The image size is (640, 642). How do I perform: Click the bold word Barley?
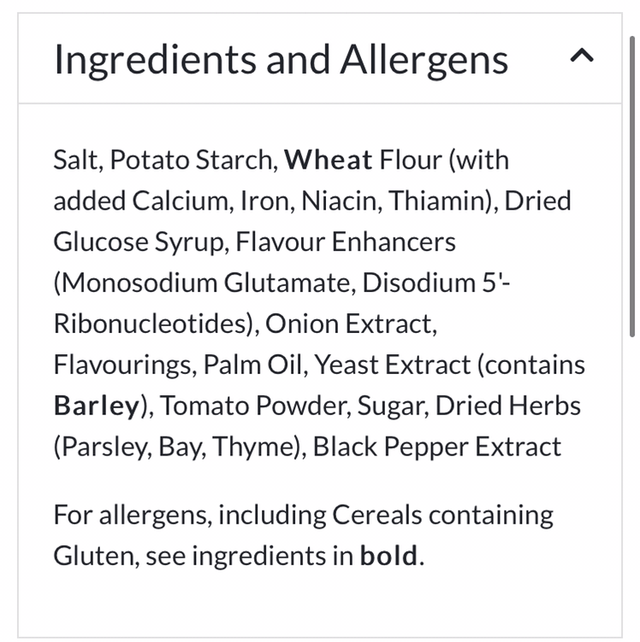(x=97, y=406)
